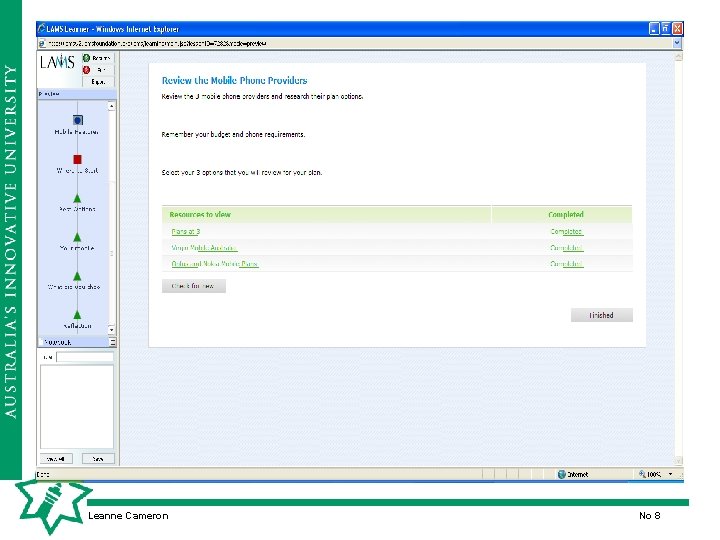Viewport: 720px width, 540px height.
Task: Click the Check for new button
Action: pos(194,286)
